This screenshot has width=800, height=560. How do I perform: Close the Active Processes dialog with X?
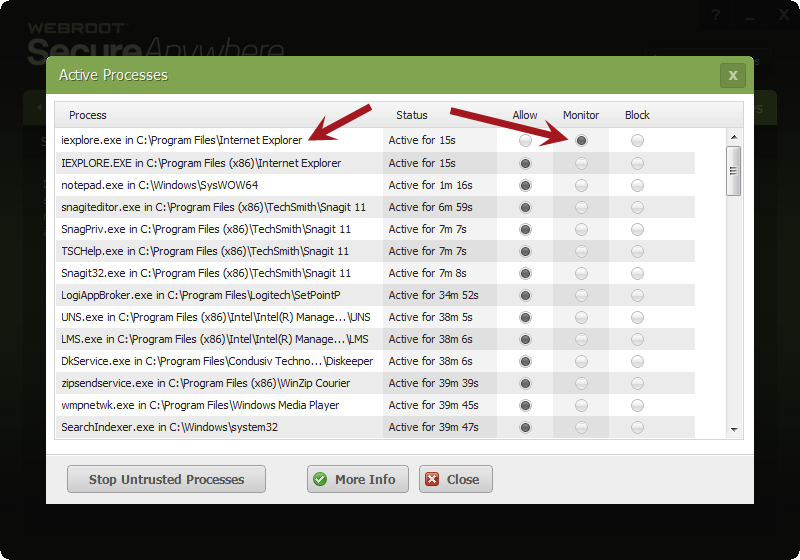click(x=733, y=75)
